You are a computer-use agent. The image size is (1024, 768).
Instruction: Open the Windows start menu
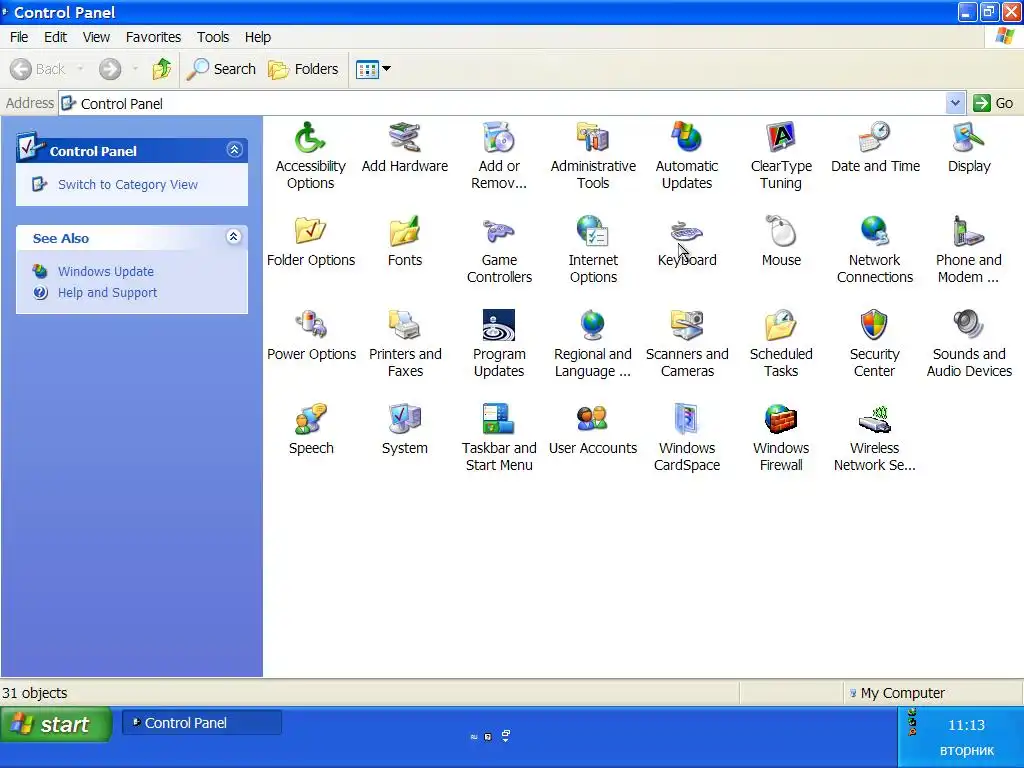(x=56, y=724)
